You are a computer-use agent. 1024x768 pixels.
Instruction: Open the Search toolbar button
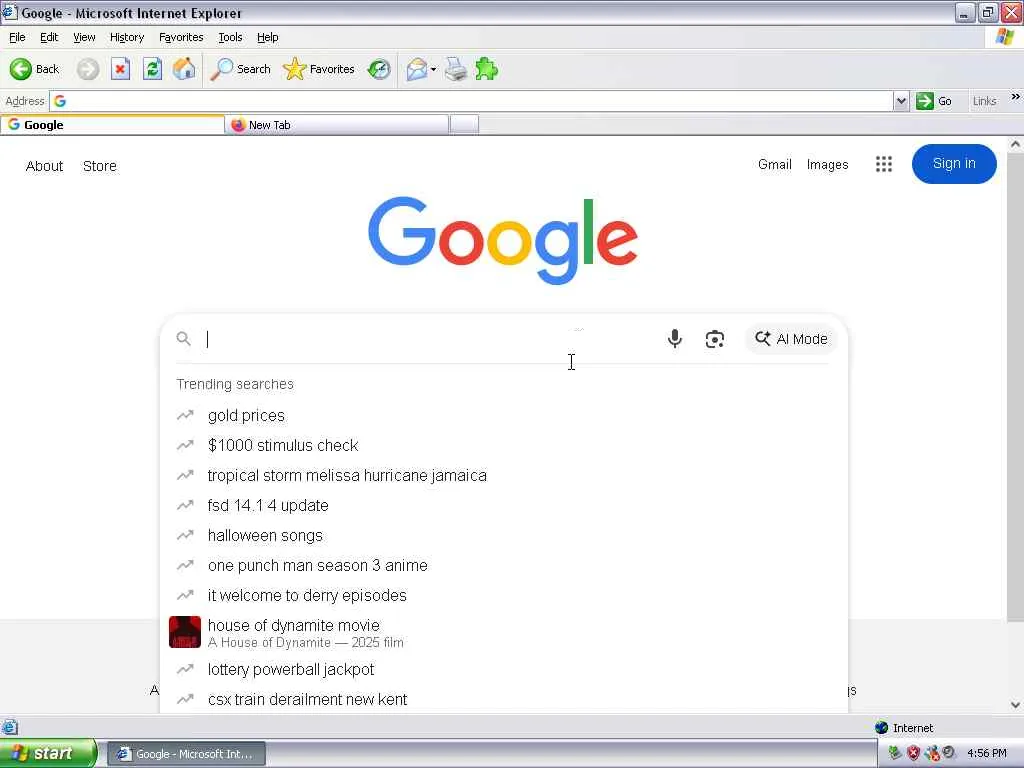(240, 69)
